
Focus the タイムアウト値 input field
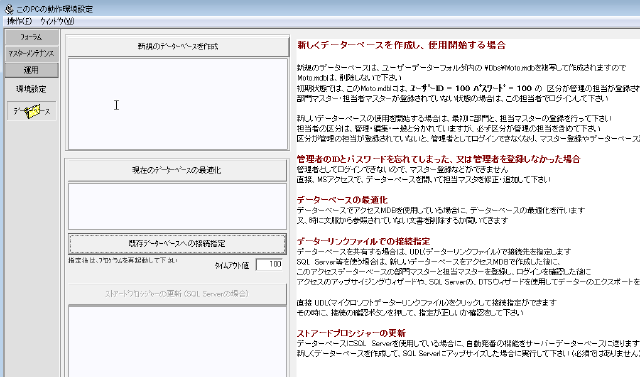(269, 264)
